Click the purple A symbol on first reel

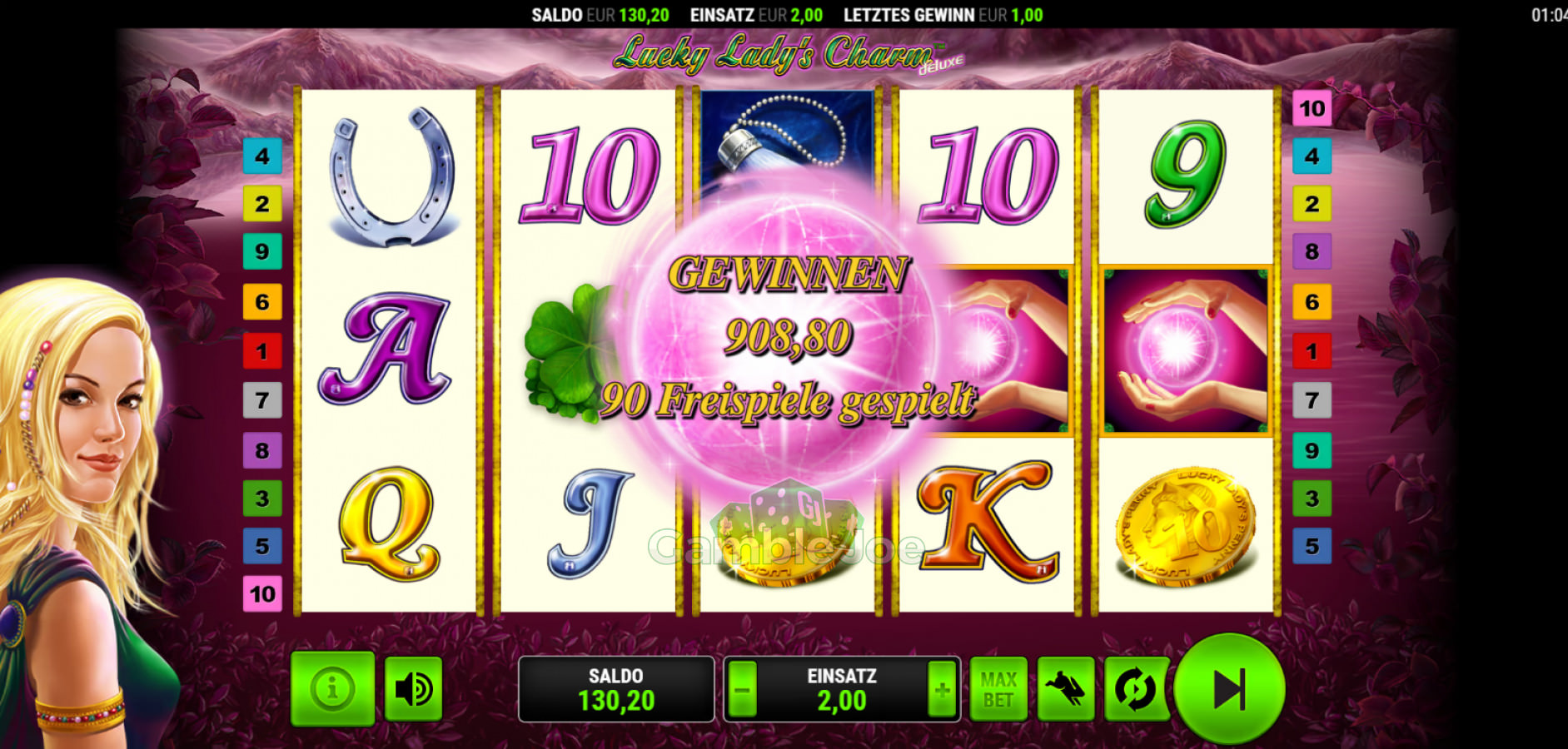[x=385, y=349]
